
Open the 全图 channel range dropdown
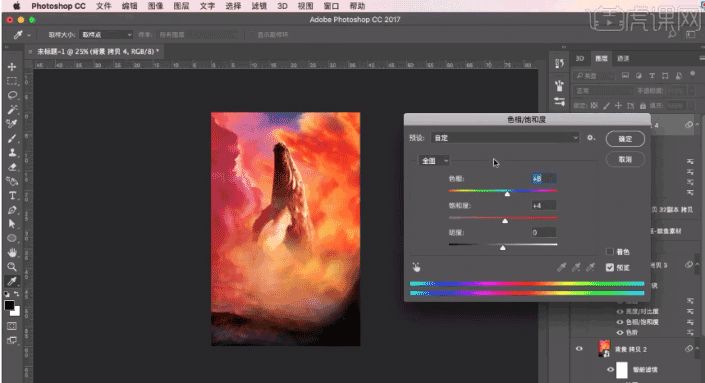(x=434, y=160)
